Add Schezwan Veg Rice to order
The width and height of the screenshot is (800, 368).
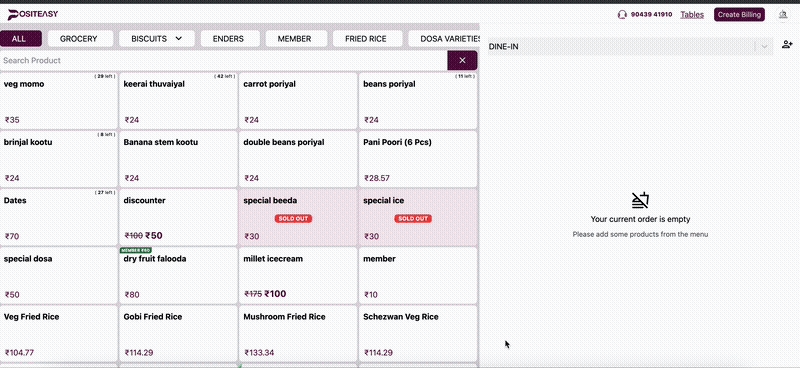[418, 333]
